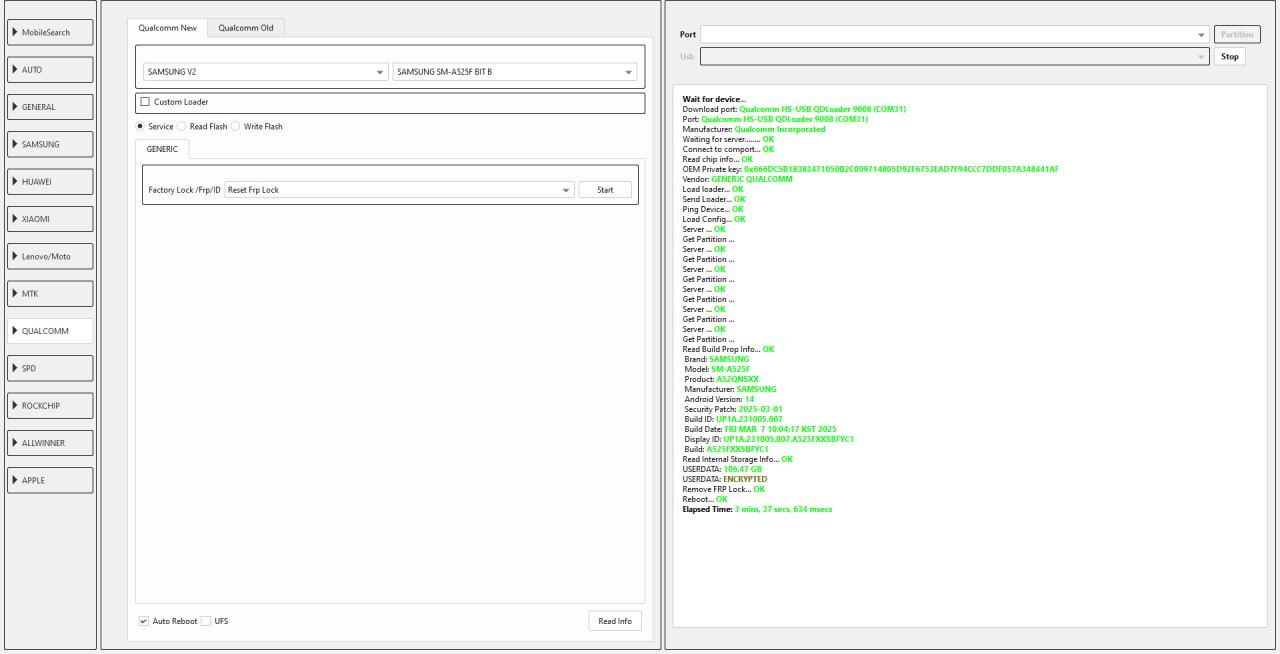Expand the Lenovo/Moto sidebar section
Screen dimensions: 1280x654
point(50,256)
